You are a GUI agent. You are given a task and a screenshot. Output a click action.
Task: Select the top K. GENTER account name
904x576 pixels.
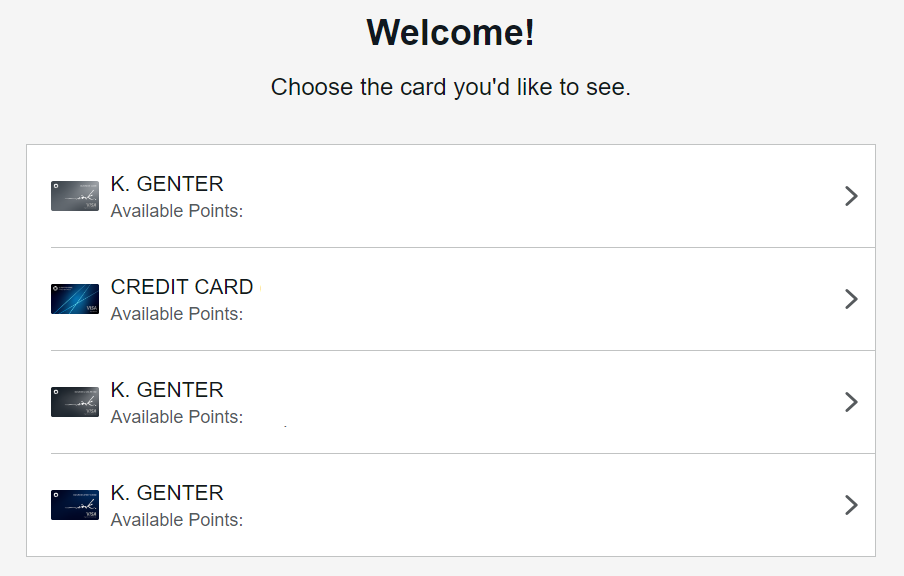(x=166, y=183)
